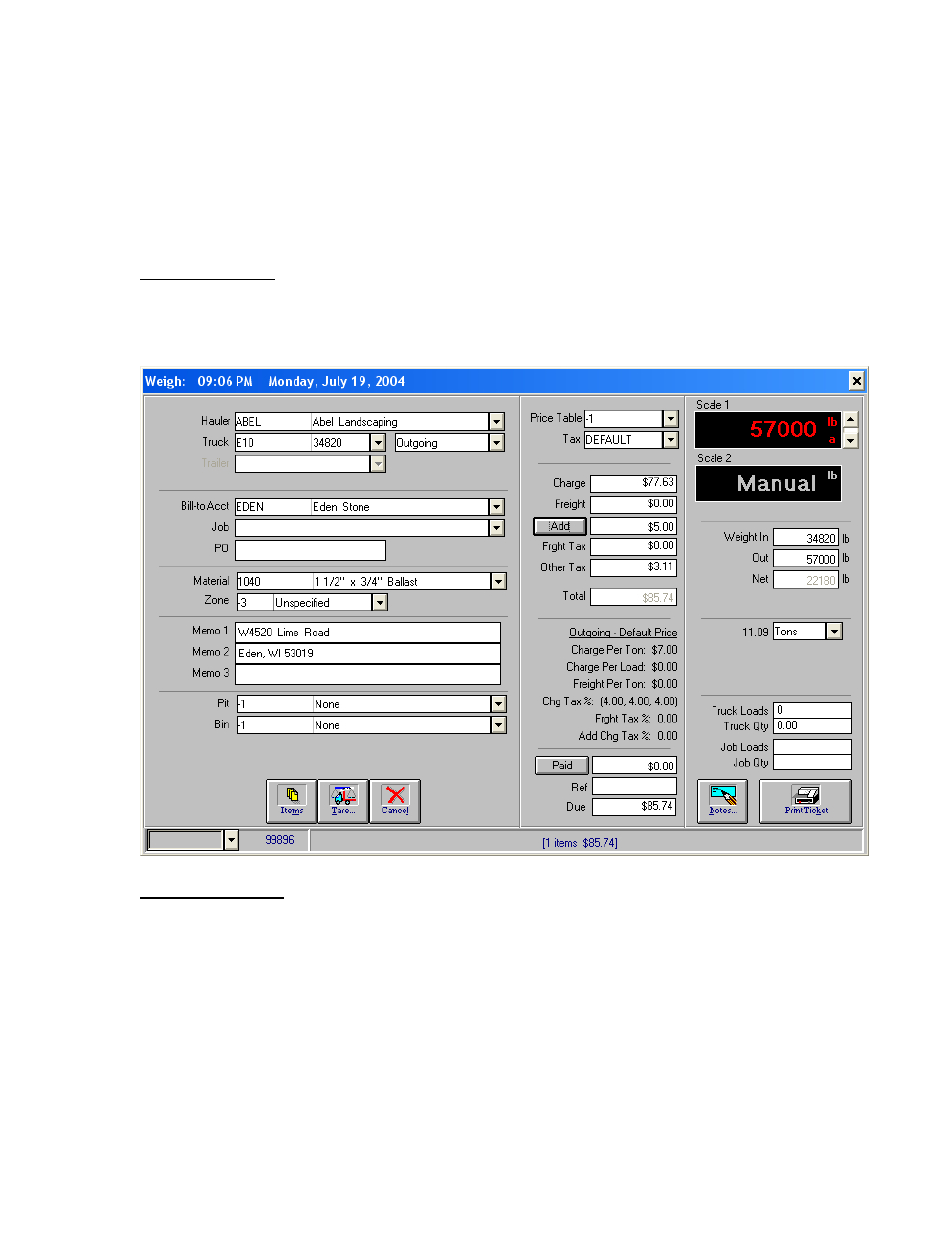The height and width of the screenshot is (1233, 952).
Task: Open the Zone dropdown arrow
Action: (379, 602)
